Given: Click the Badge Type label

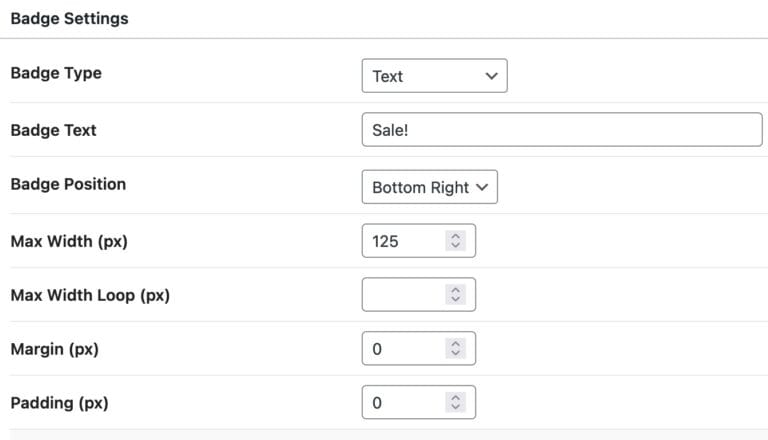Looking at the screenshot, I should (56, 73).
